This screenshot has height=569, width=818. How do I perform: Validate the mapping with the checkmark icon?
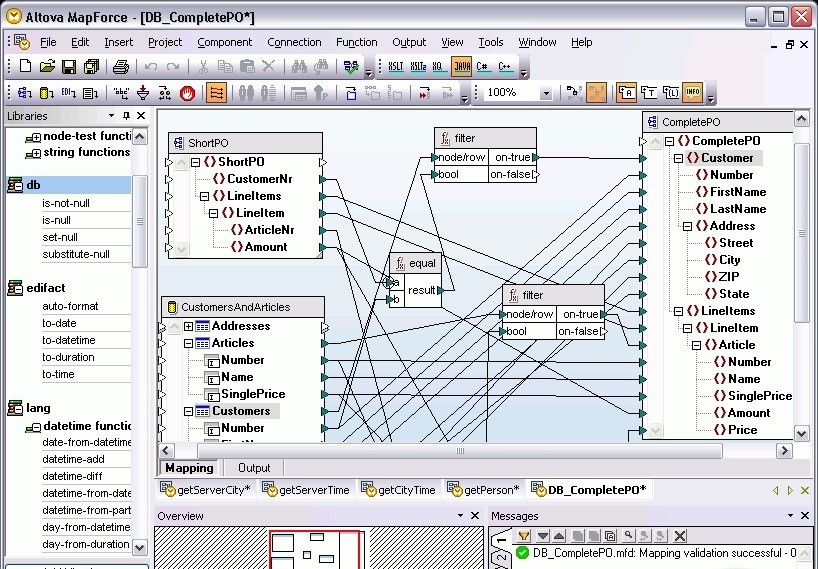click(x=351, y=66)
